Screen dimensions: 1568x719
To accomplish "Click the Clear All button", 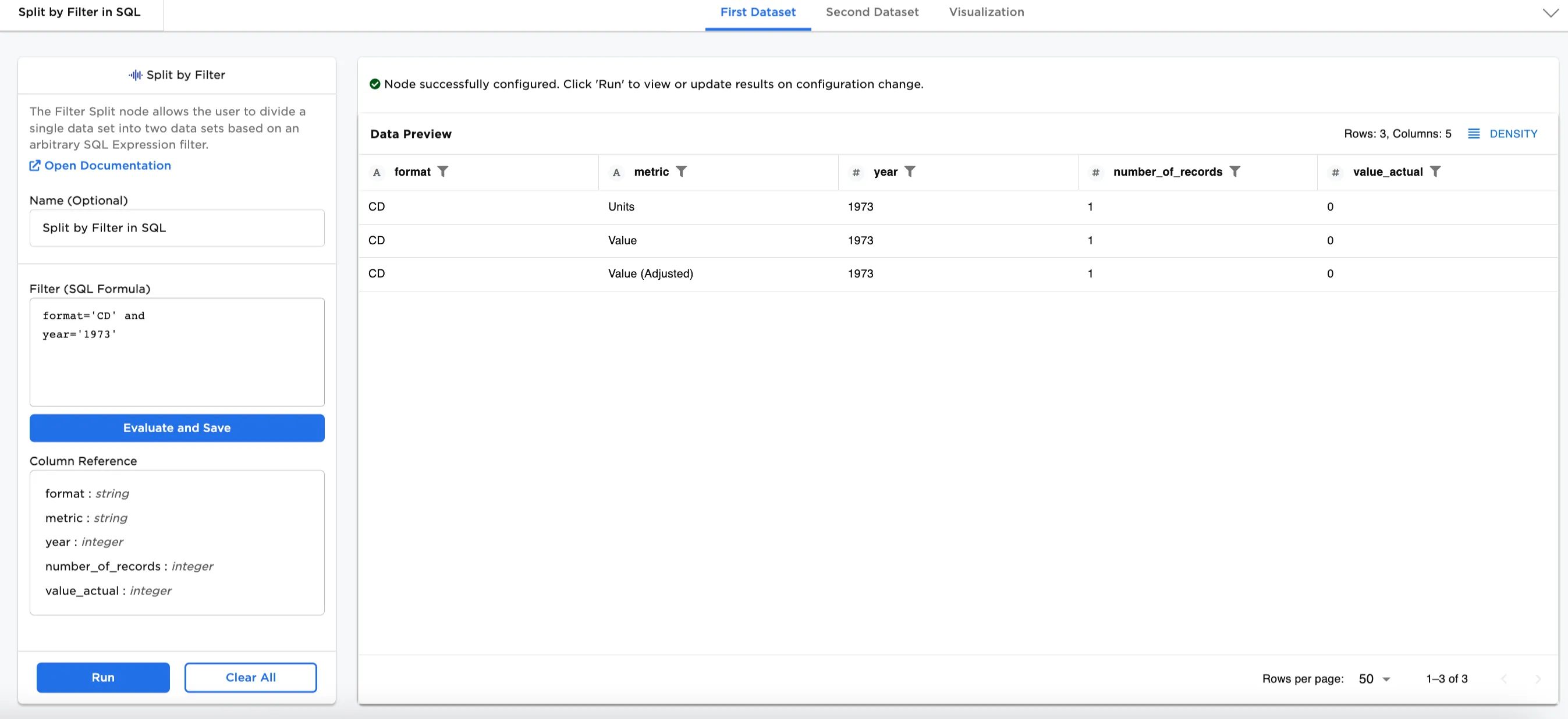I will [250, 677].
